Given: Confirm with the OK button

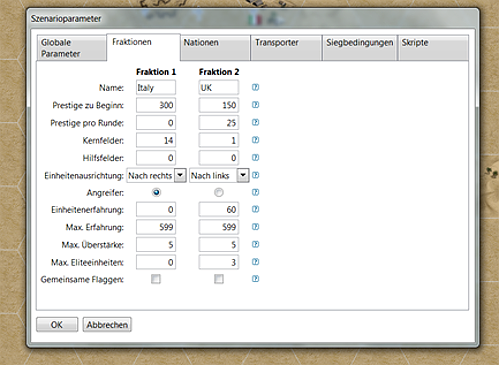Looking at the screenshot, I should point(57,325).
